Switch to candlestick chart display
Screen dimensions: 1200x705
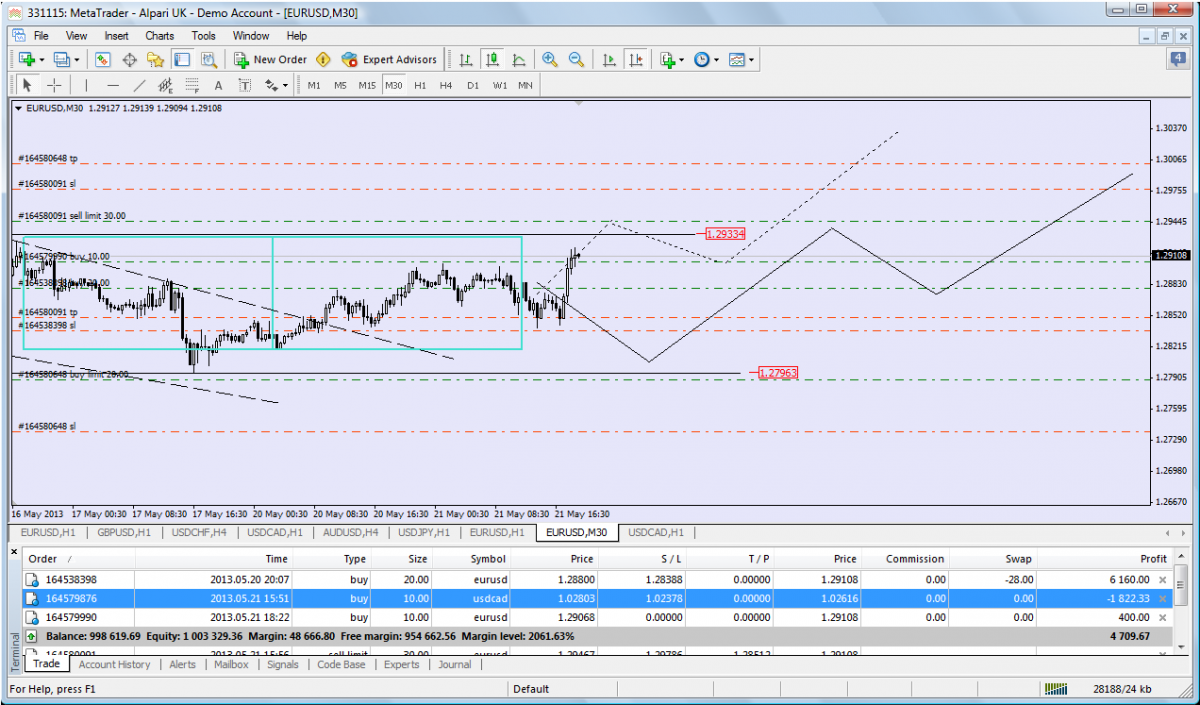[x=492, y=60]
